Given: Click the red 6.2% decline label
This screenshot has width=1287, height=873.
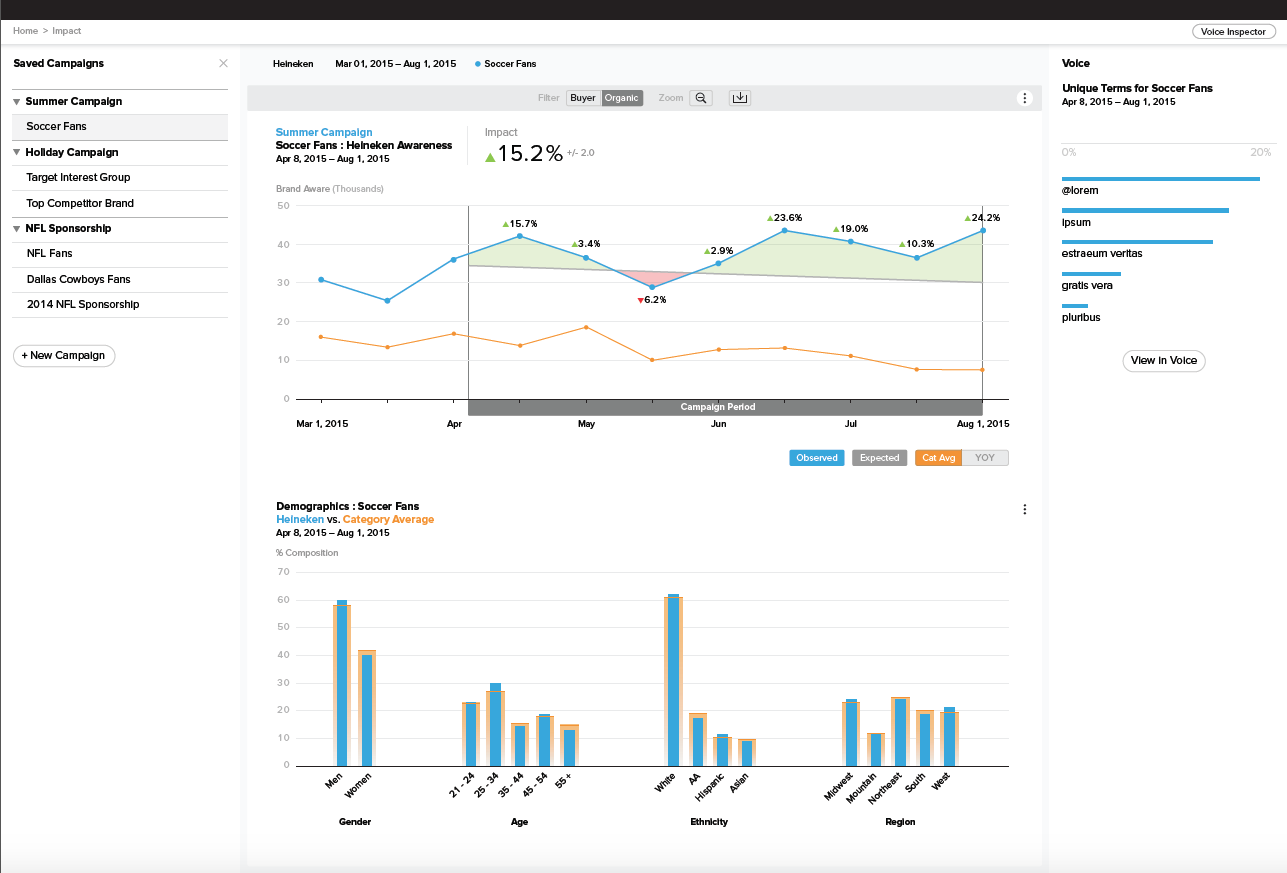Looking at the screenshot, I should 652,300.
